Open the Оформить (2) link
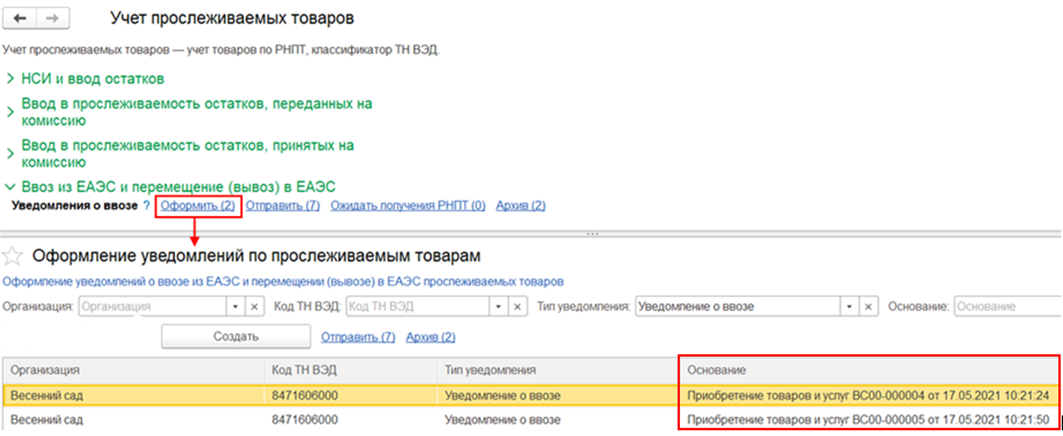The image size is (1063, 436). (197, 206)
